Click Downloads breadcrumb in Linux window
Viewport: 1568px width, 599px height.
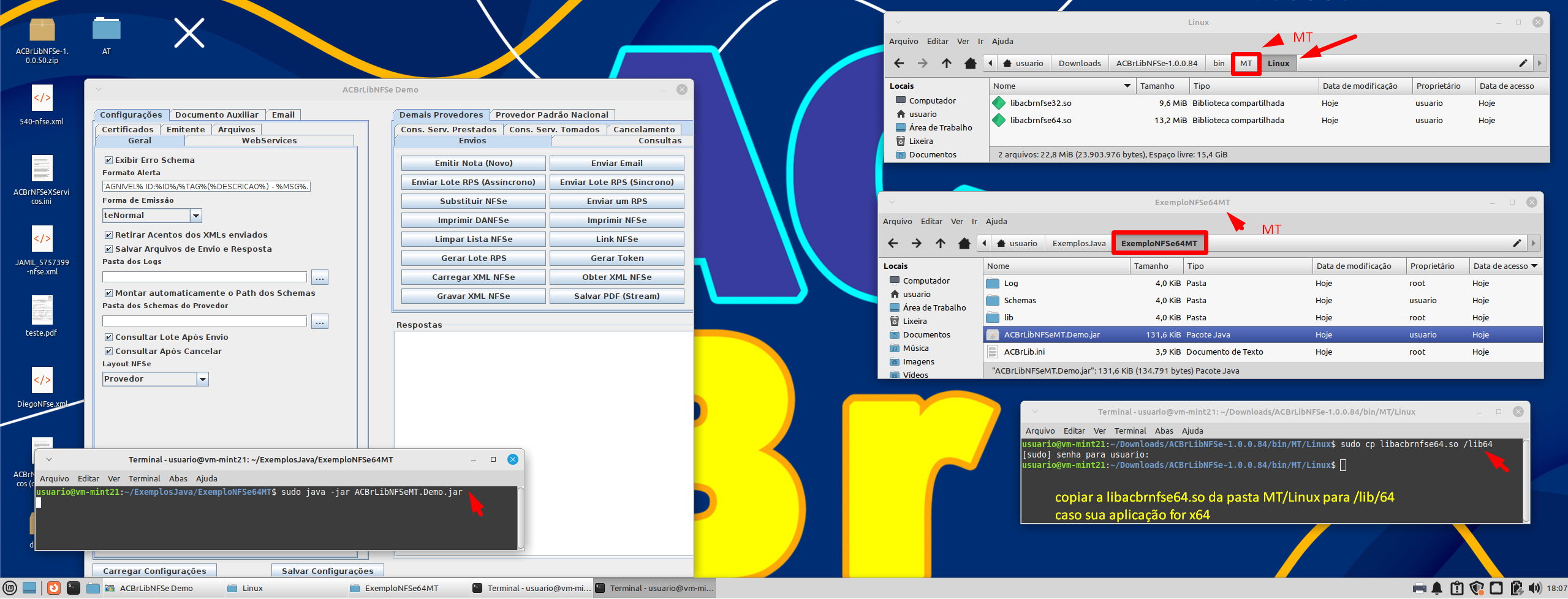(1080, 63)
